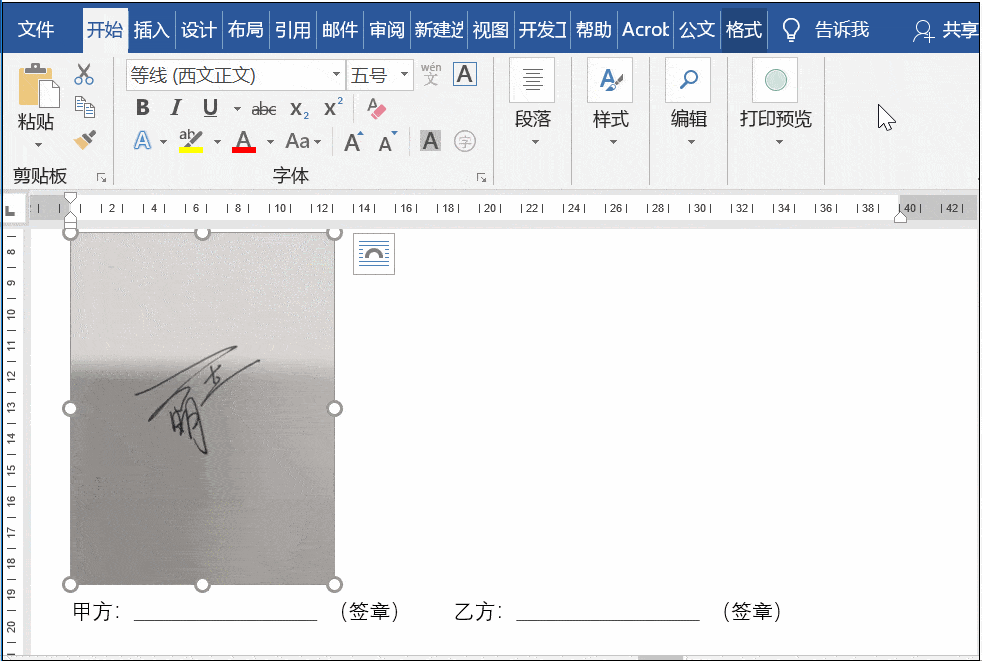
Task: Click the Clear All Formatting icon
Action: click(378, 108)
